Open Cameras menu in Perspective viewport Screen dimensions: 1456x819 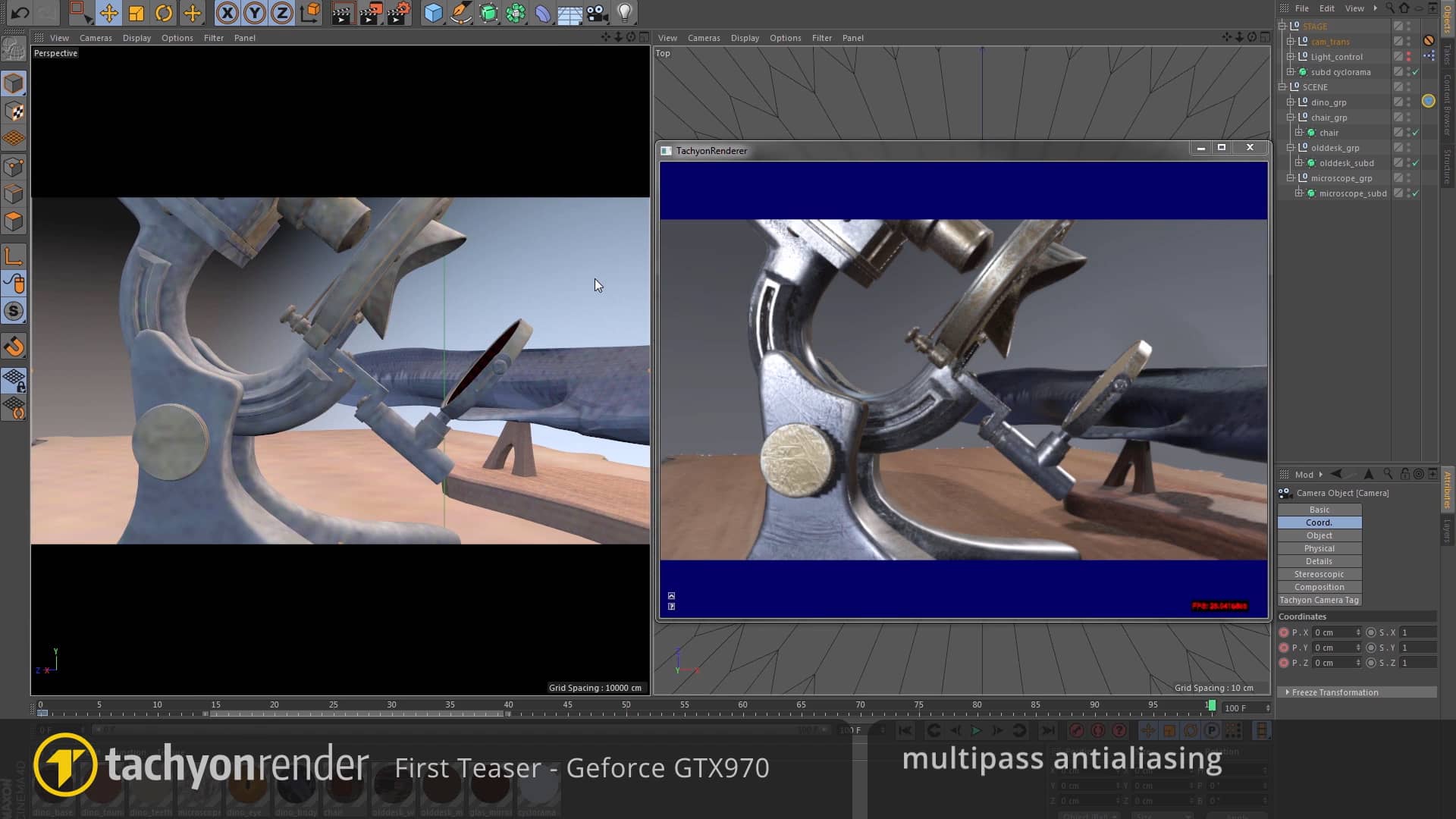(x=96, y=38)
